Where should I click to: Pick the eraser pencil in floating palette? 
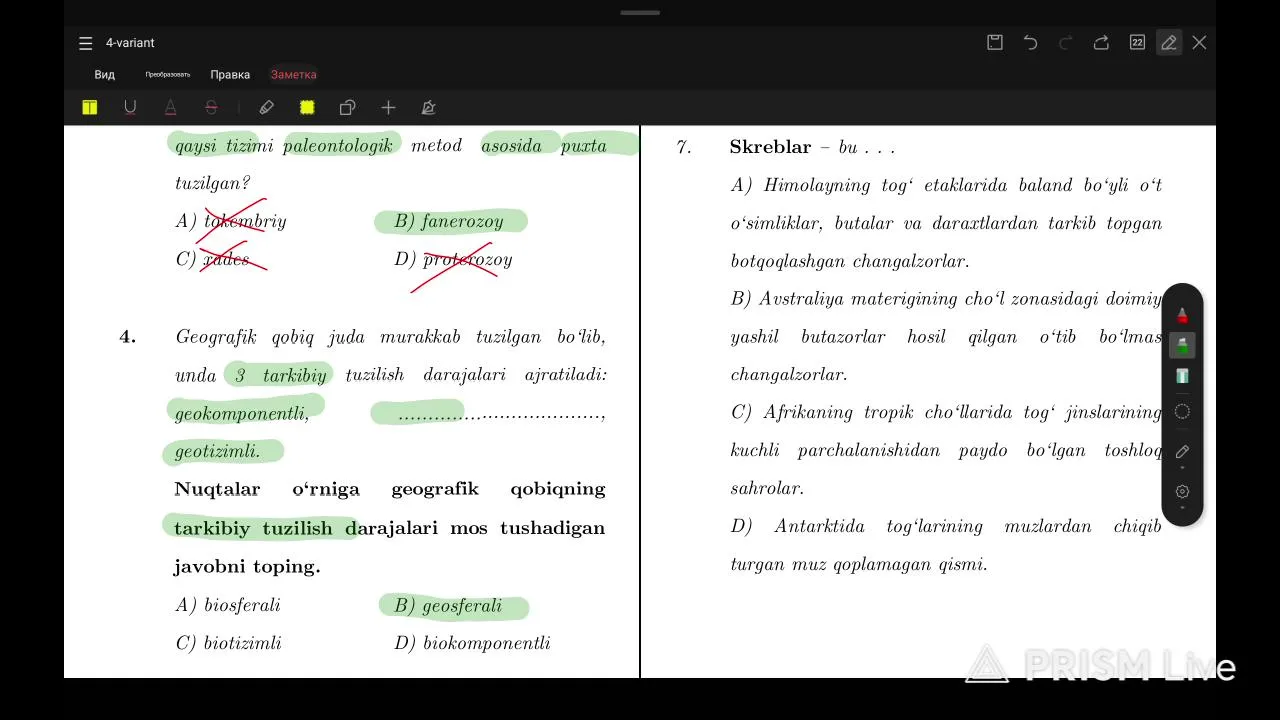[1182, 452]
